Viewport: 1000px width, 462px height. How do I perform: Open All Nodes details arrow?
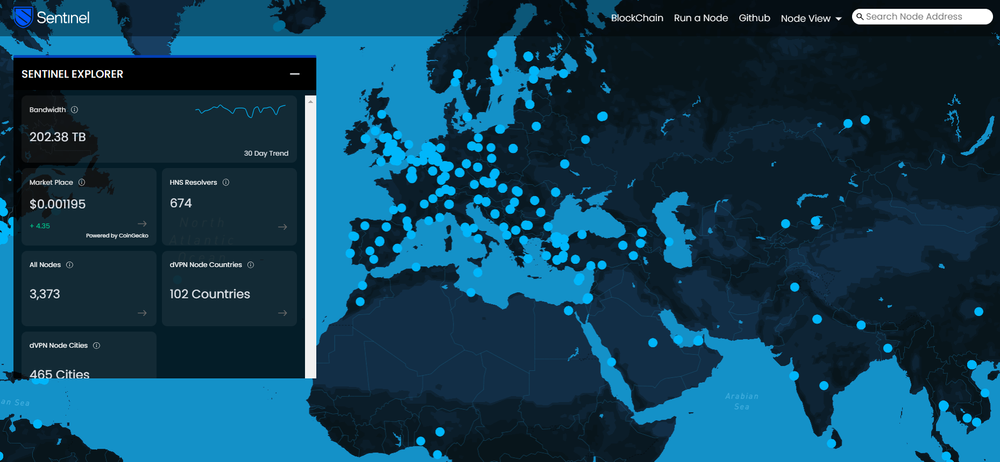142,312
